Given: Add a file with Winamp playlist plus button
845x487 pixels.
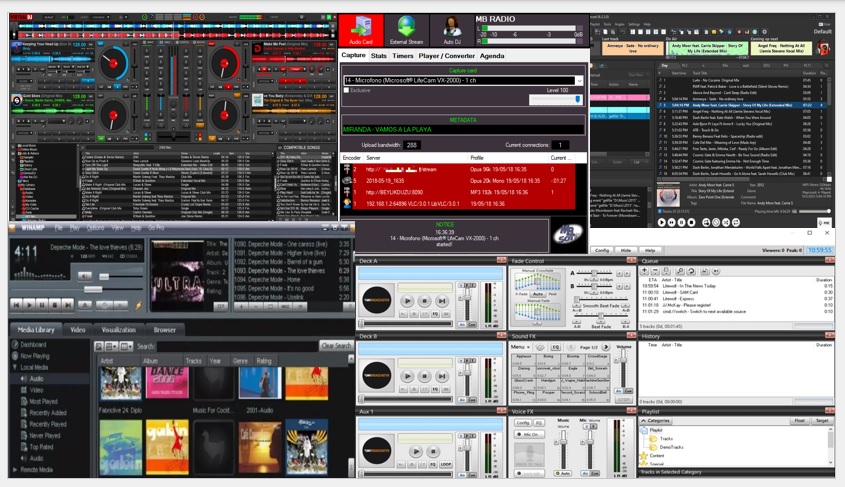Looking at the screenshot, I should (x=241, y=306).
